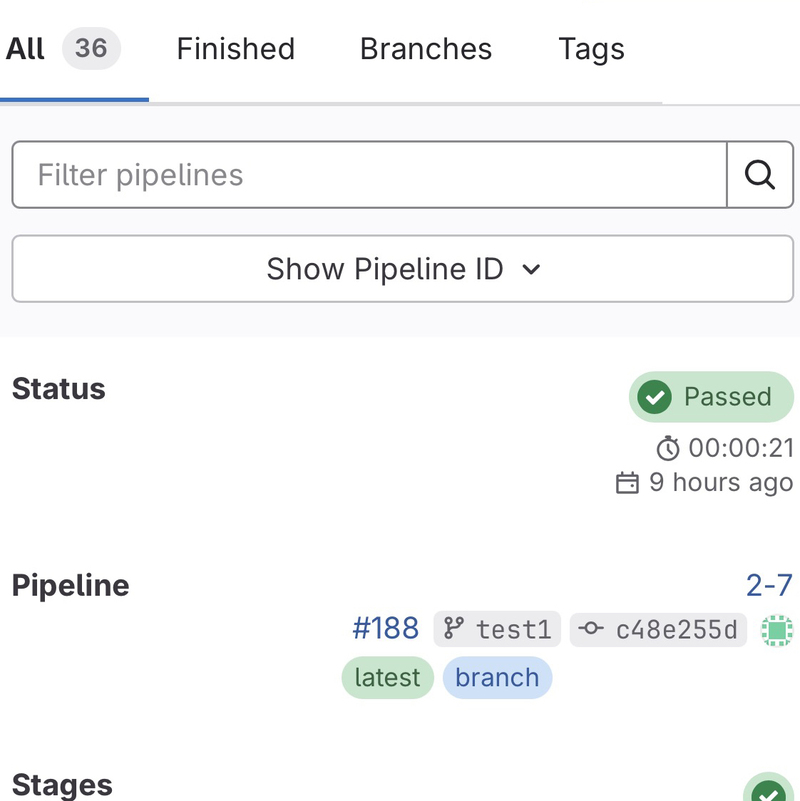The image size is (800, 801).
Task: Click the magnifier search icon button
Action: pos(760,175)
